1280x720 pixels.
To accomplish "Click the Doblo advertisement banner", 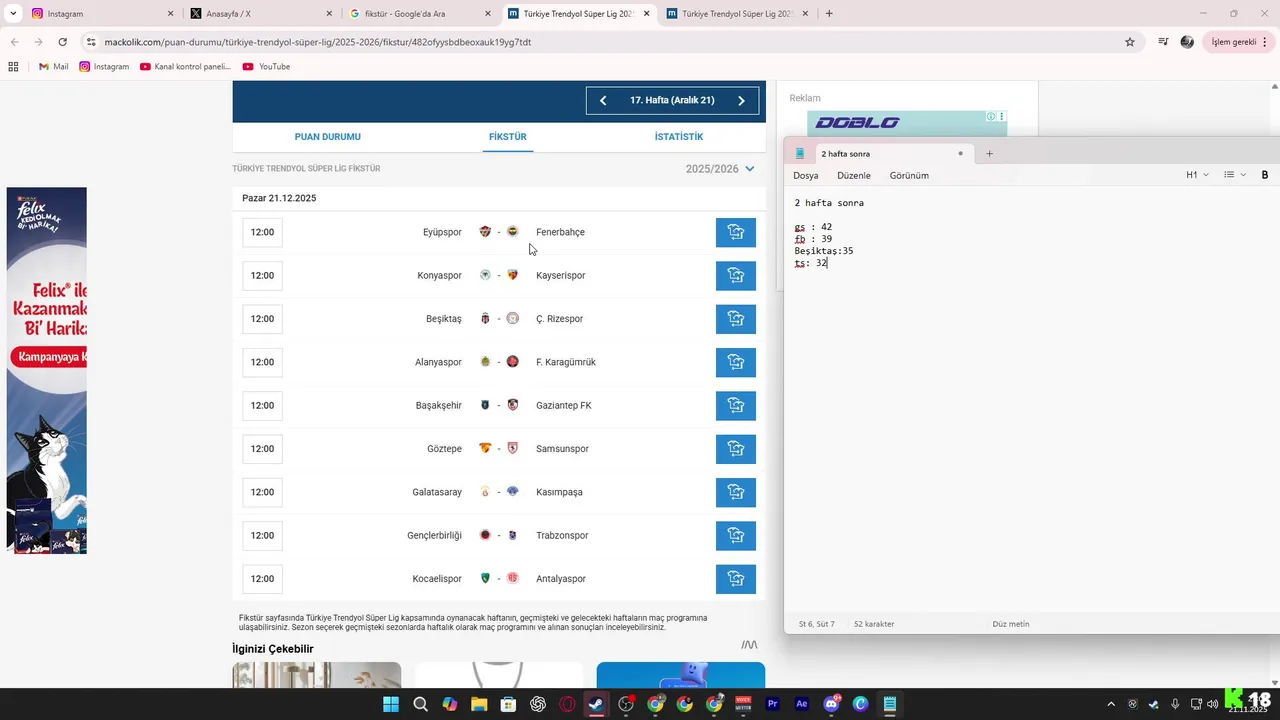I will (907, 123).
